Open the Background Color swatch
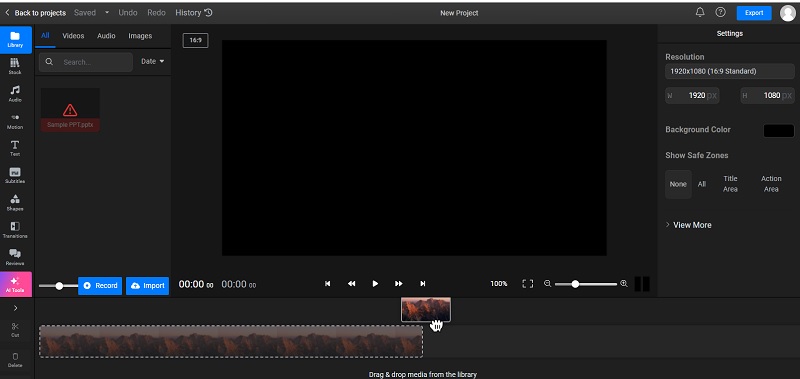Viewport: 800px width, 379px height. (x=779, y=131)
